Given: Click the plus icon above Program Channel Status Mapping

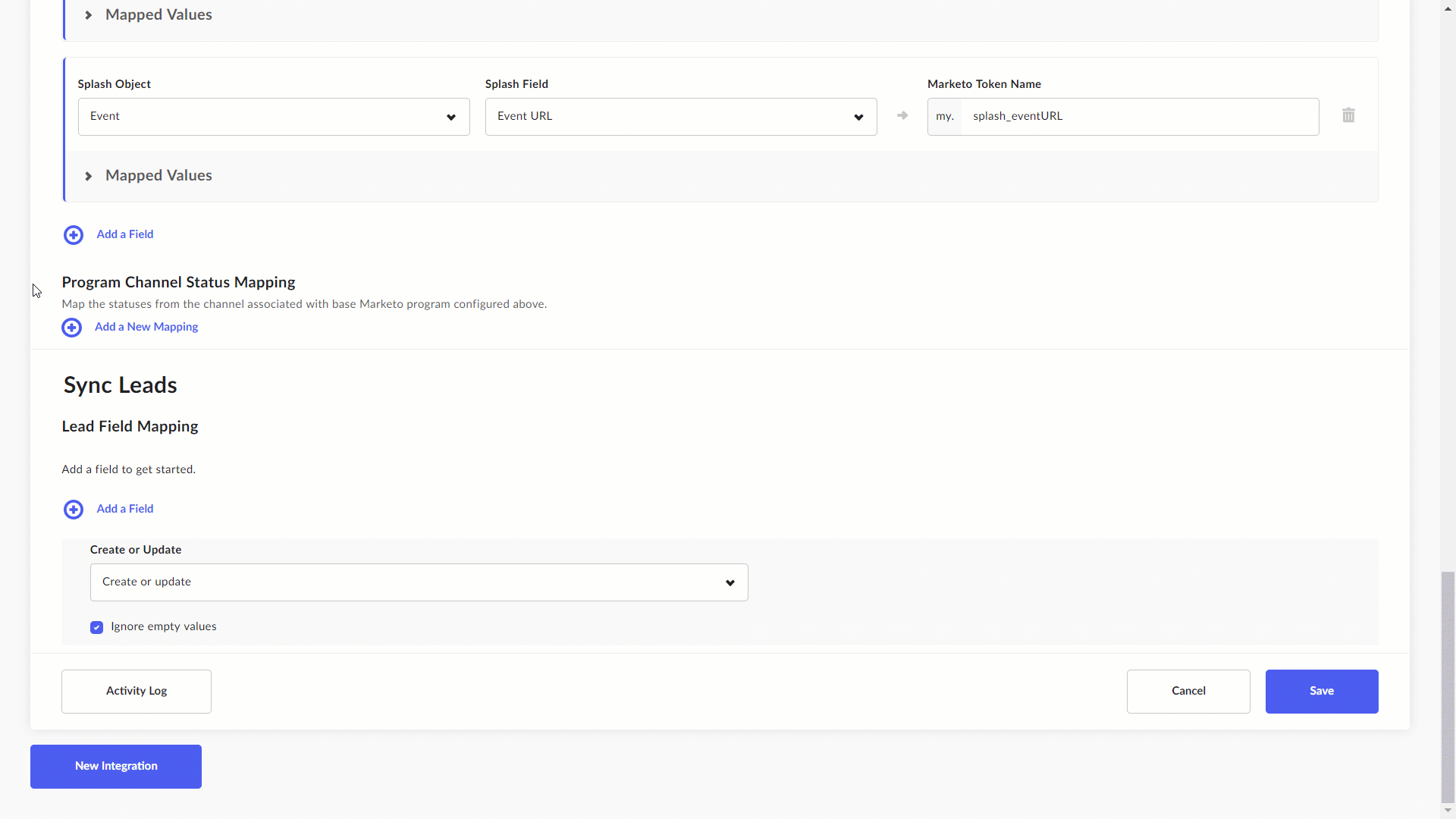Looking at the screenshot, I should point(74,235).
